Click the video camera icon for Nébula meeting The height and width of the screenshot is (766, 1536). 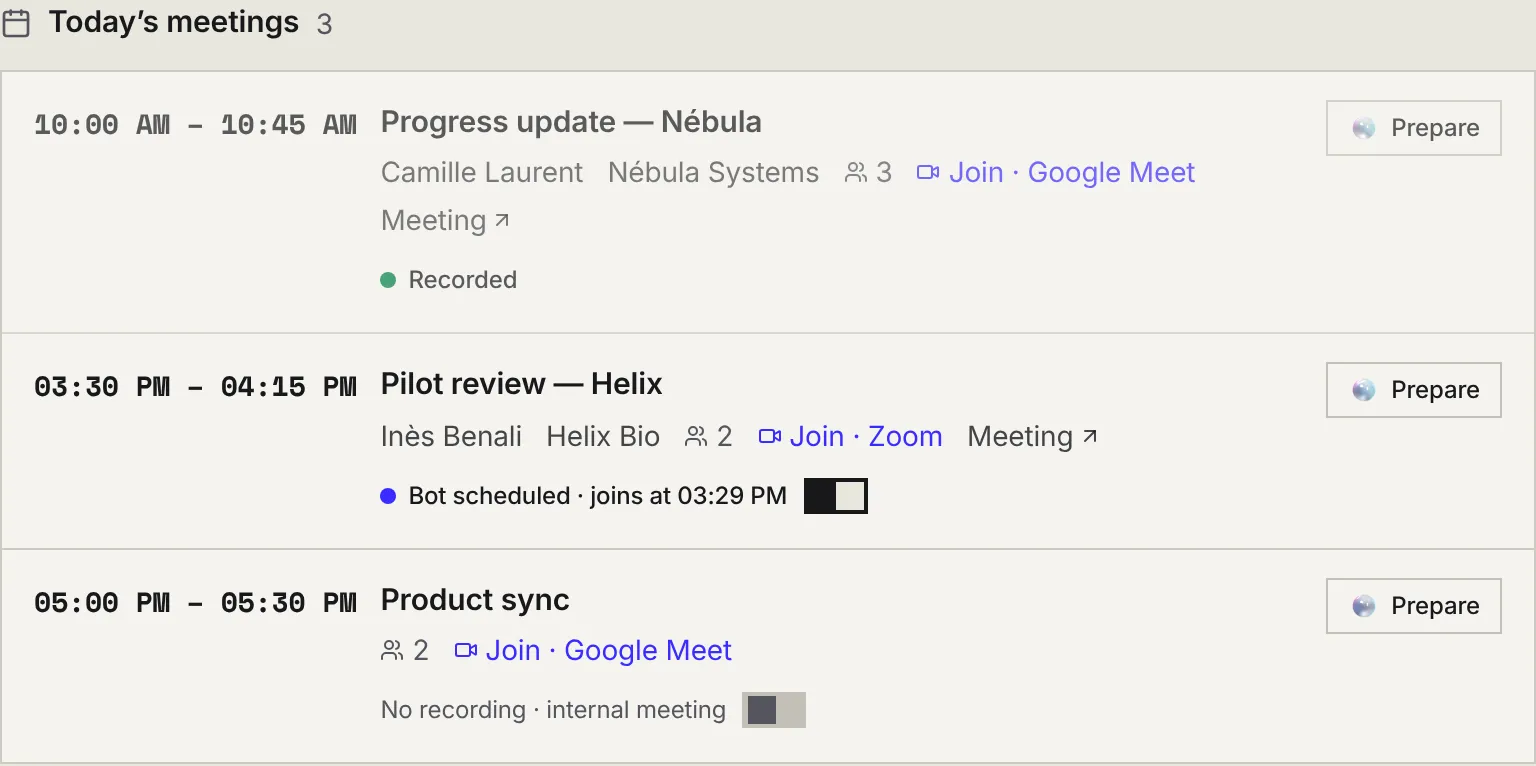click(x=928, y=173)
